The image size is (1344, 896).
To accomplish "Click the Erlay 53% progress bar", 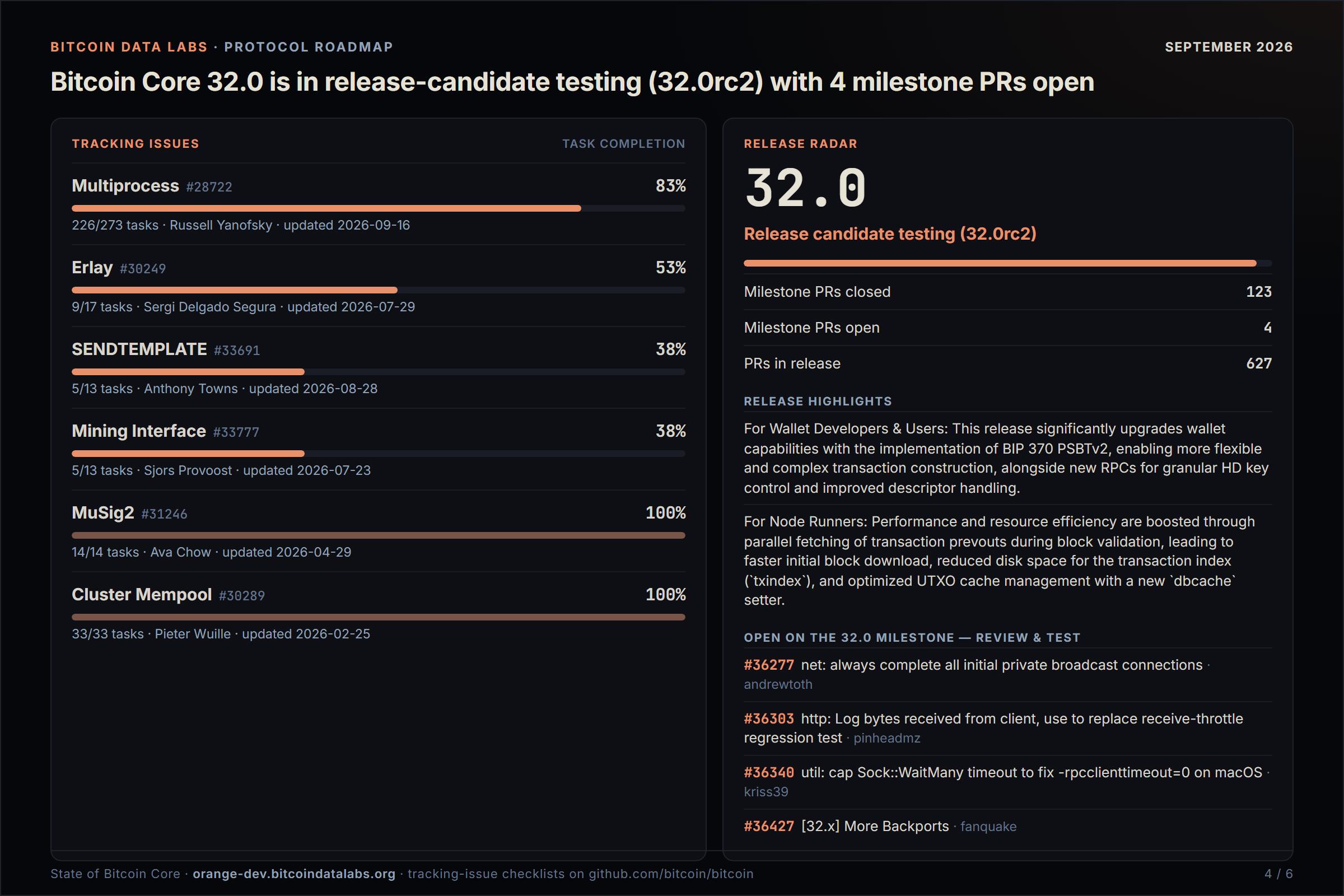I will (379, 290).
